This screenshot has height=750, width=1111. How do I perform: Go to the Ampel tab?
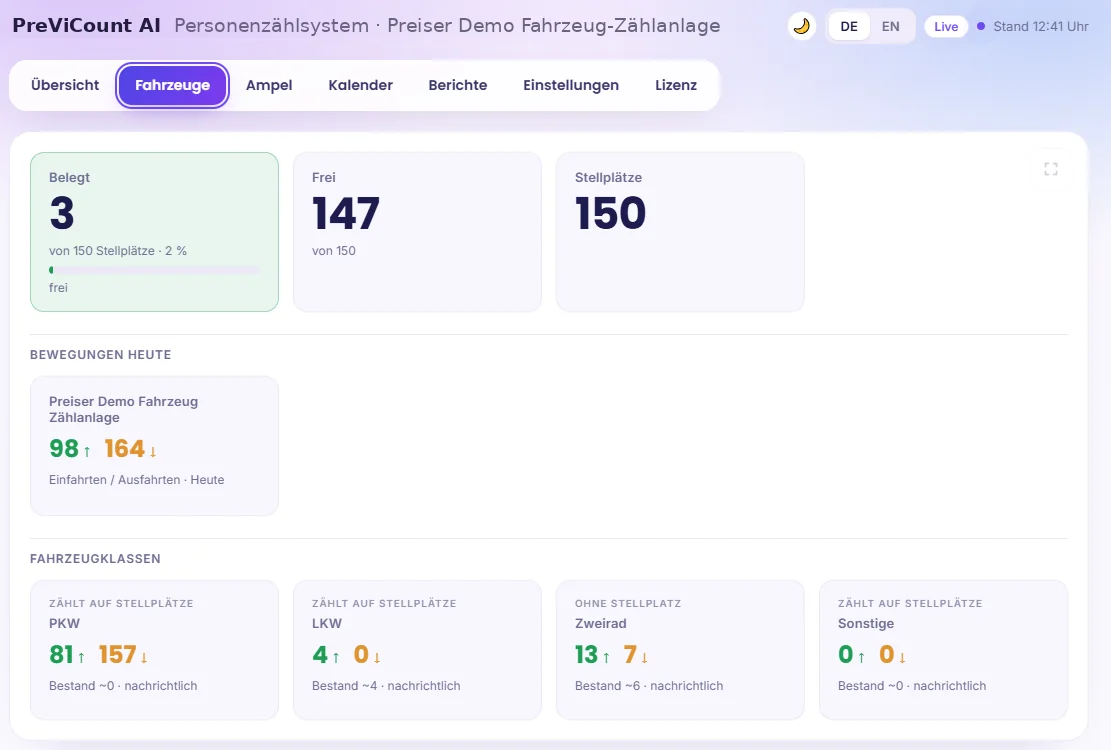point(269,85)
